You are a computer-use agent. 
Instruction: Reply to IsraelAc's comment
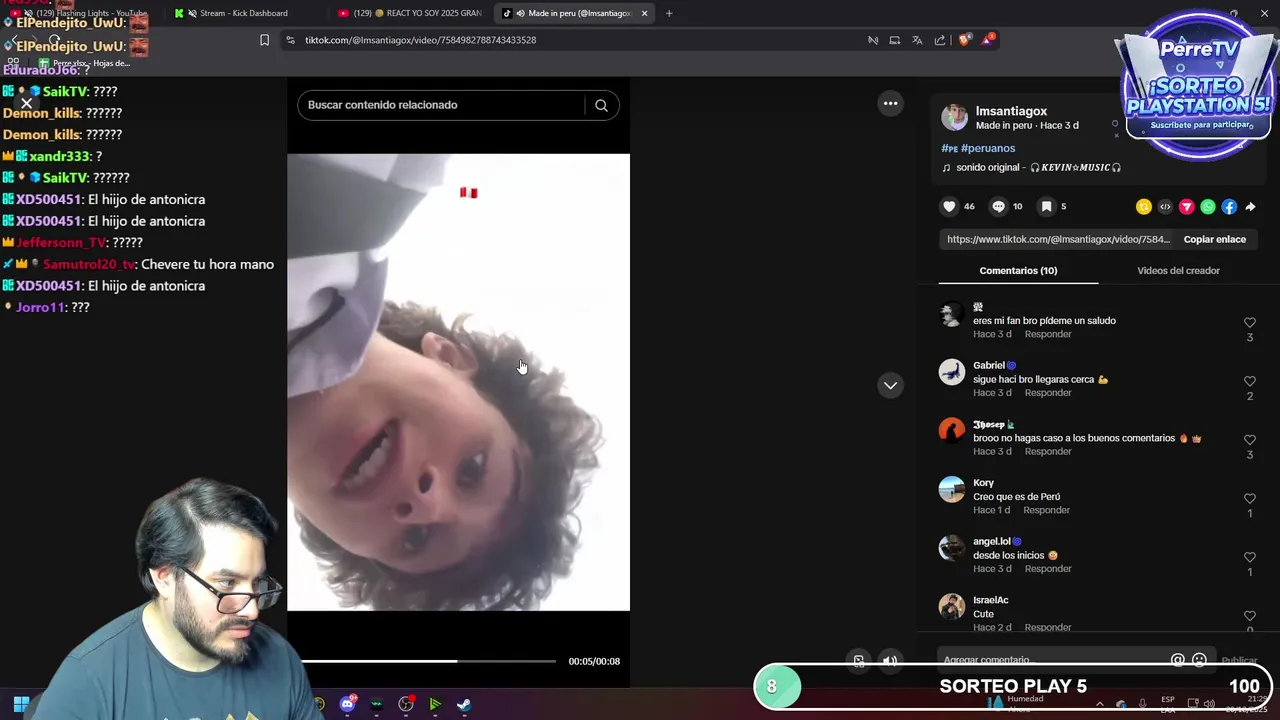1047,627
